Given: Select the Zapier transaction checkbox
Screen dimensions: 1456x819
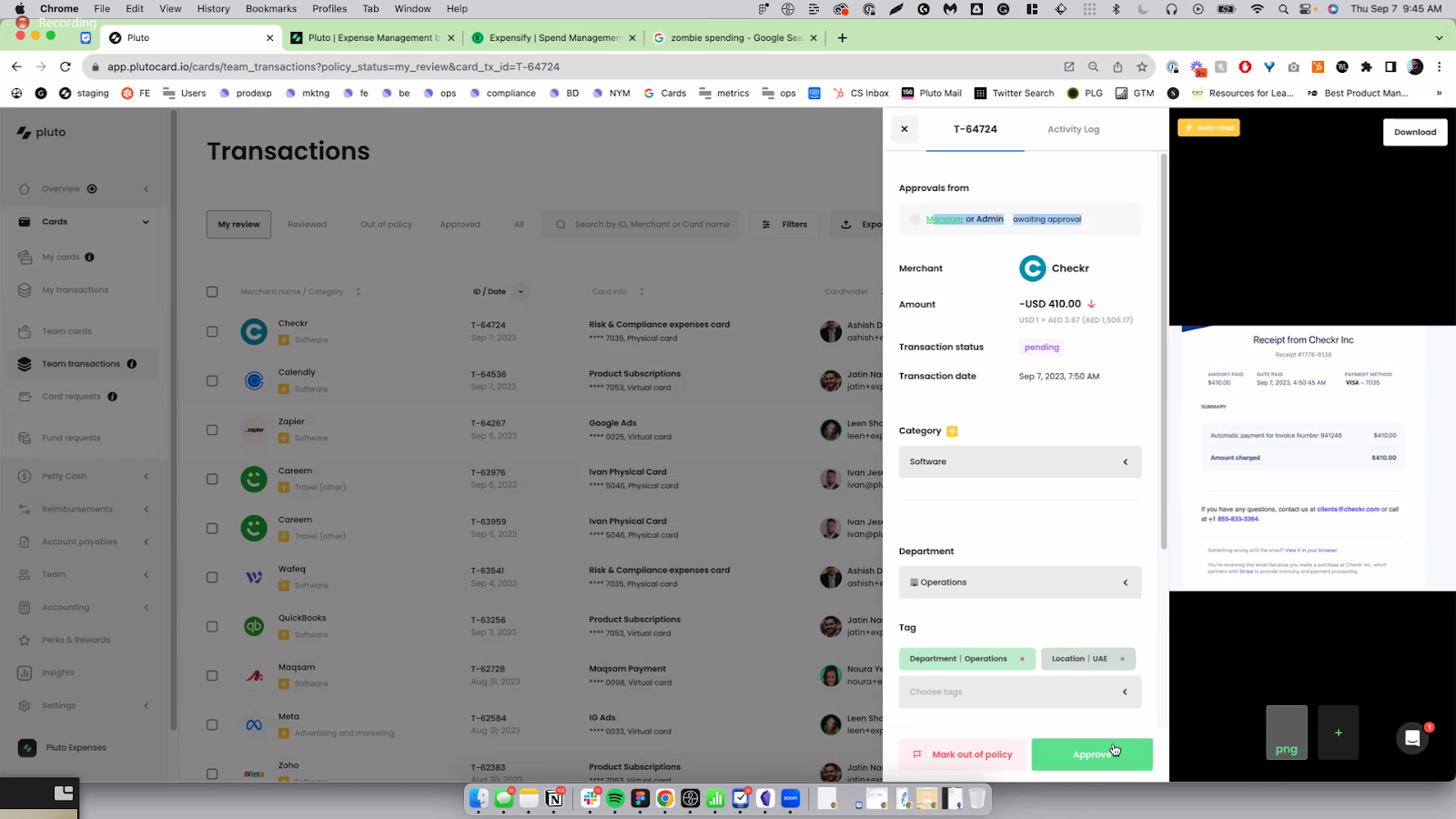Looking at the screenshot, I should [x=212, y=430].
